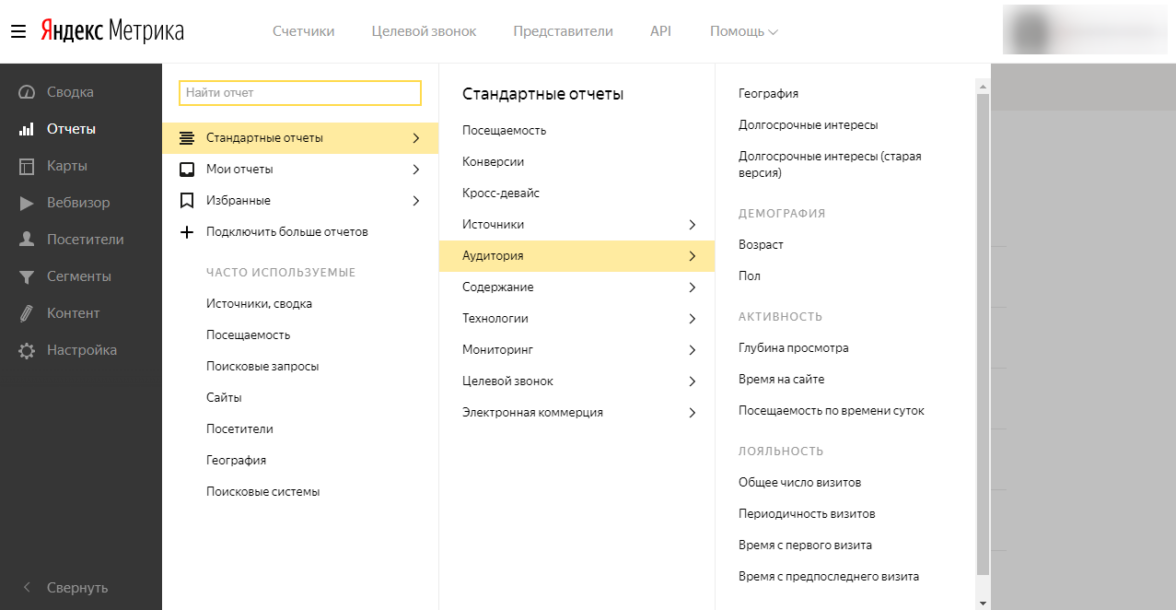
Task: Open the Глубина просмотра report
Action: (x=793, y=348)
